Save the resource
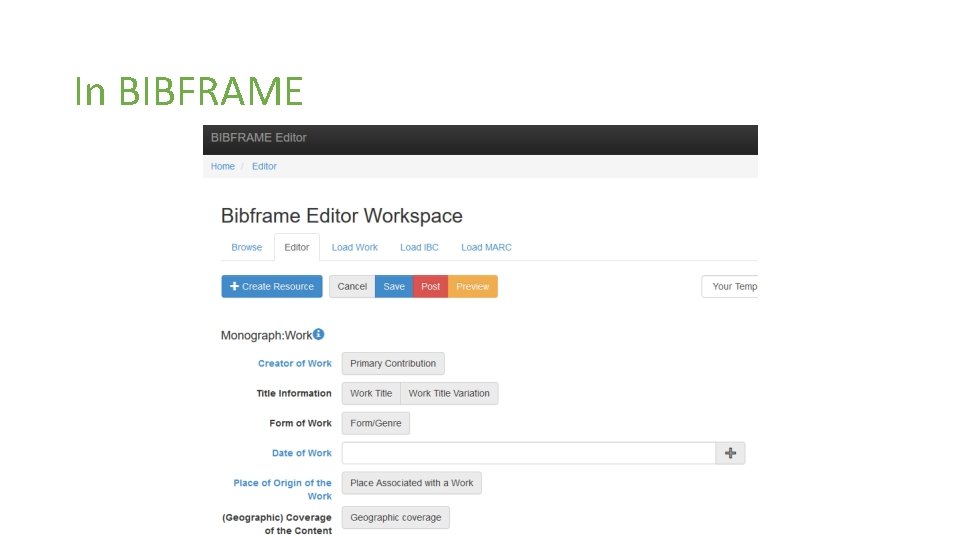This screenshot has height=540, width=960. pyautogui.click(x=394, y=287)
